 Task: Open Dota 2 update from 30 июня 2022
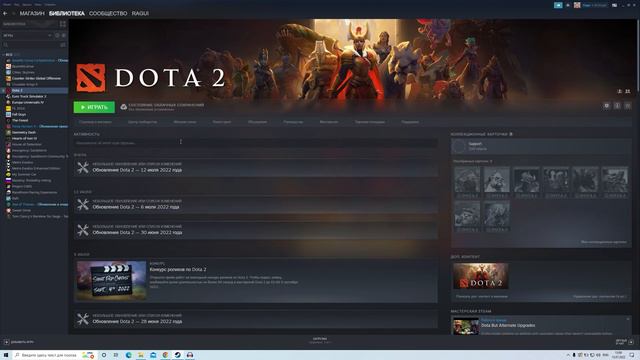[256, 230]
